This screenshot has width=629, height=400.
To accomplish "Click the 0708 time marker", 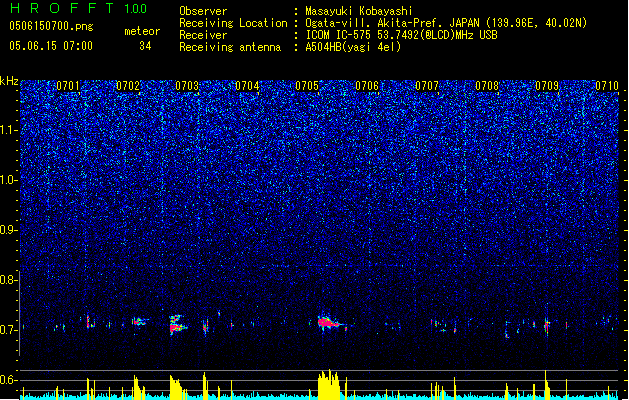I will pyautogui.click(x=487, y=86).
